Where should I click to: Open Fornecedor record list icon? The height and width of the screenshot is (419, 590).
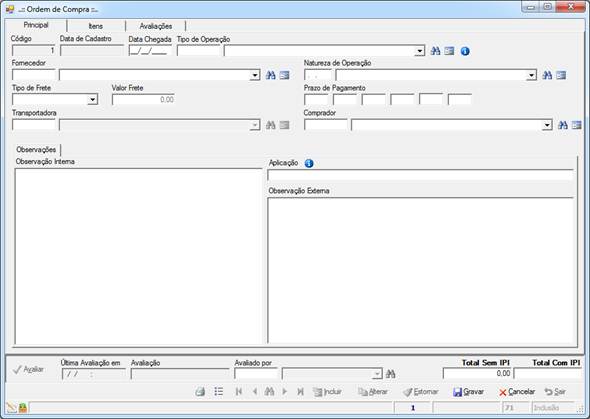pyautogui.click(x=284, y=75)
